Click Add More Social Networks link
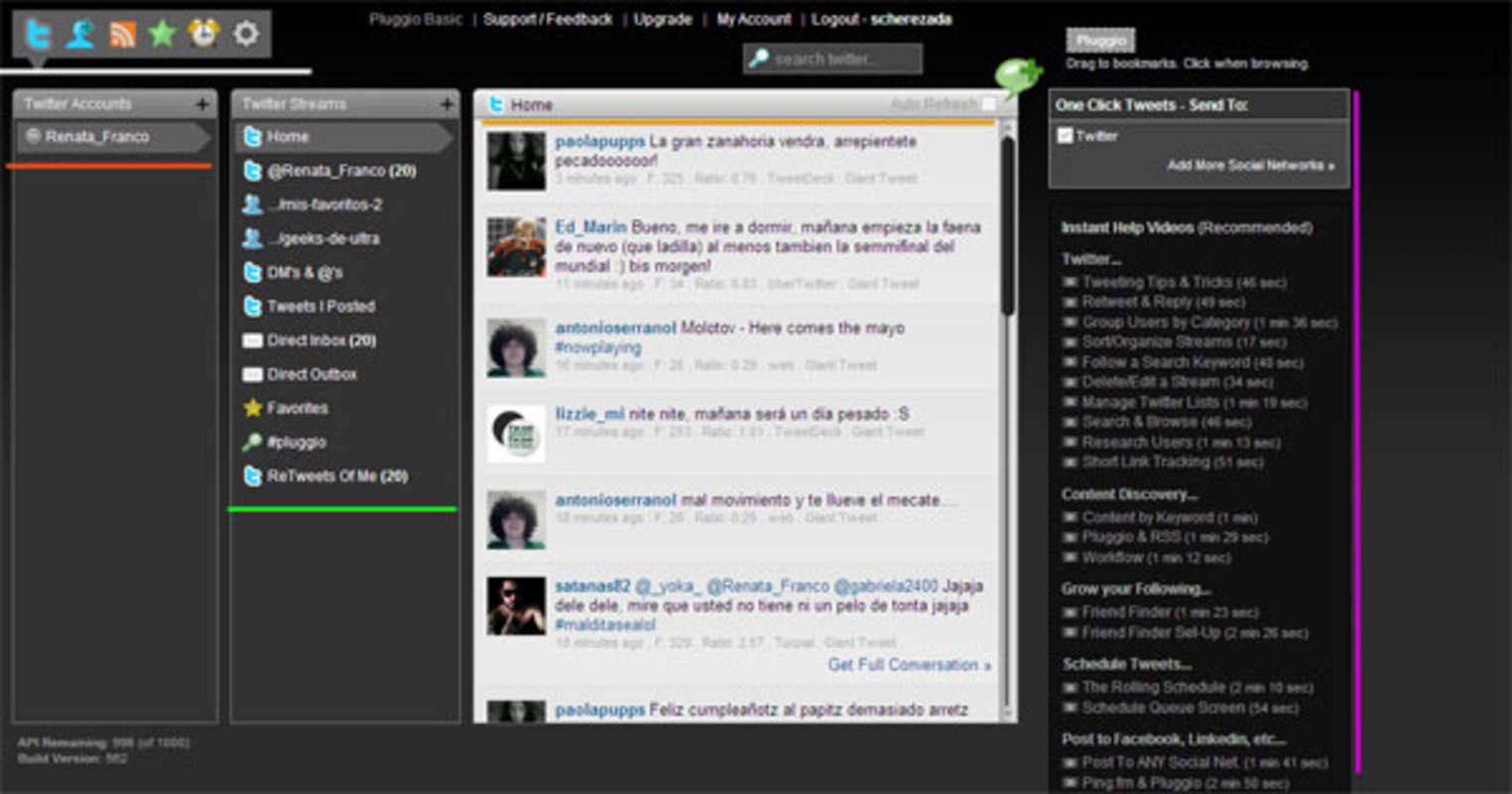 (1250, 166)
